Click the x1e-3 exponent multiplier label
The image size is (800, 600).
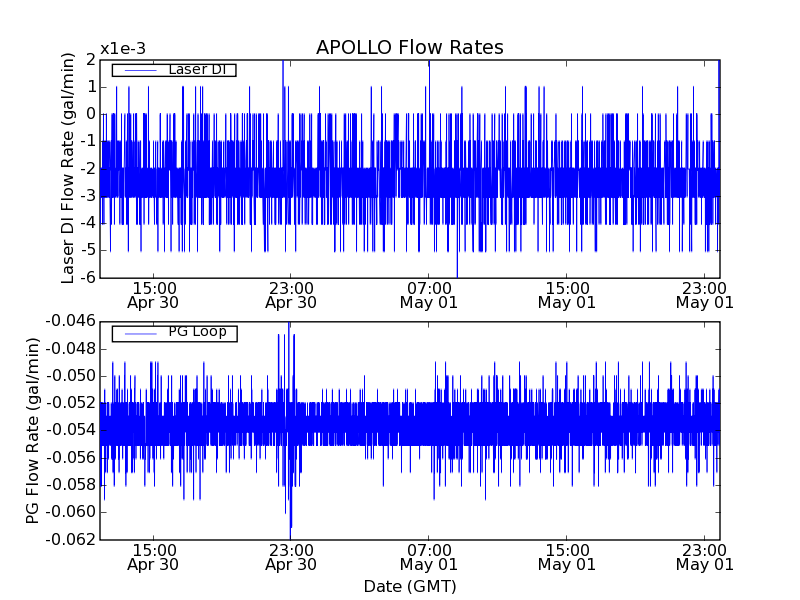coord(123,49)
